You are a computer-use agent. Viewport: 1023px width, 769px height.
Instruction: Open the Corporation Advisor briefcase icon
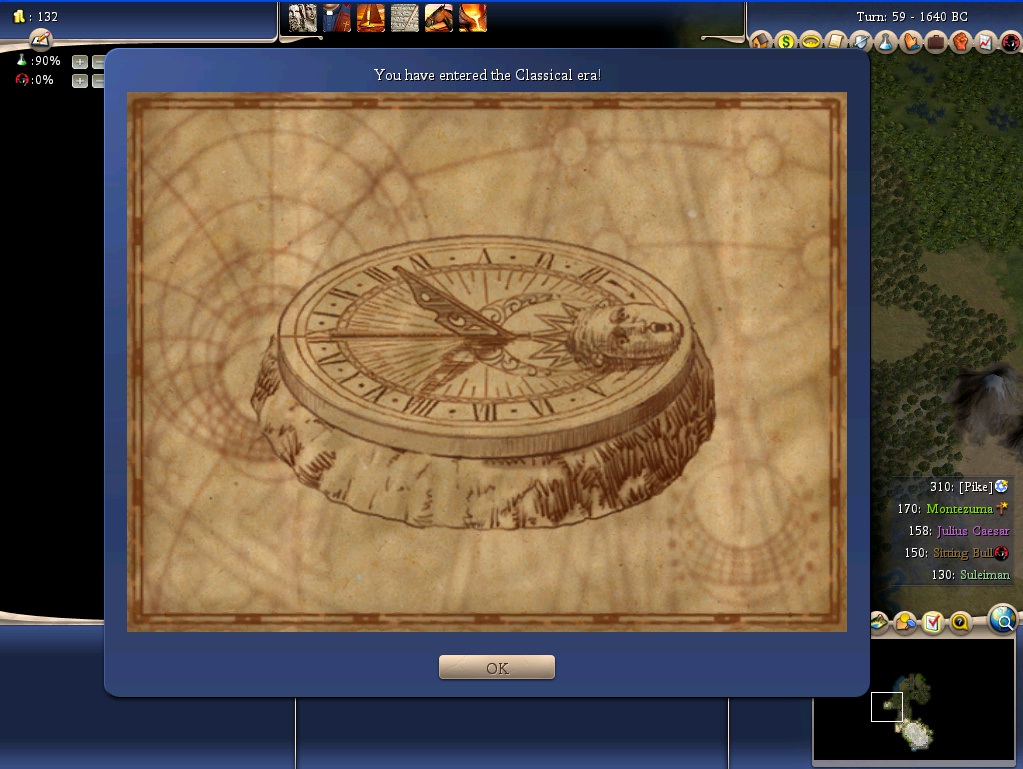point(936,42)
